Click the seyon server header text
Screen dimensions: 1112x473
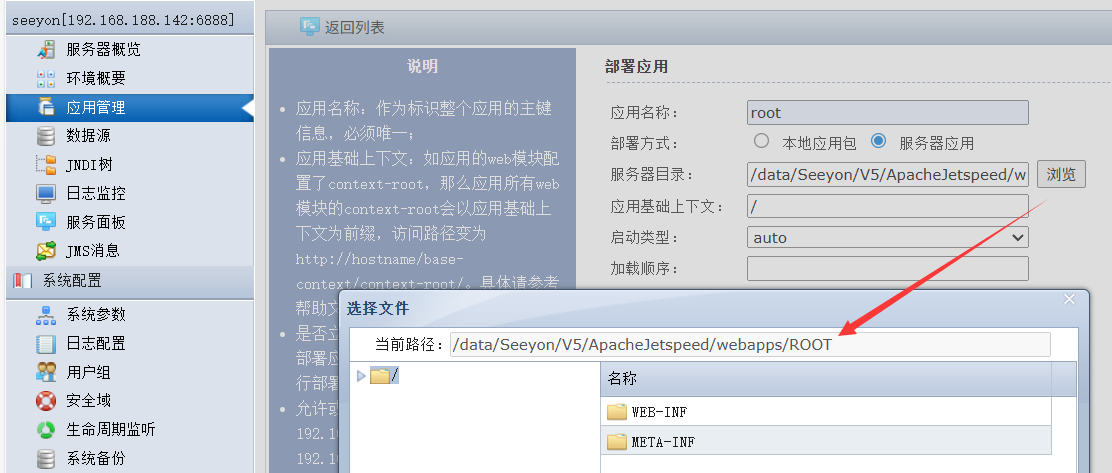pyautogui.click(x=123, y=21)
